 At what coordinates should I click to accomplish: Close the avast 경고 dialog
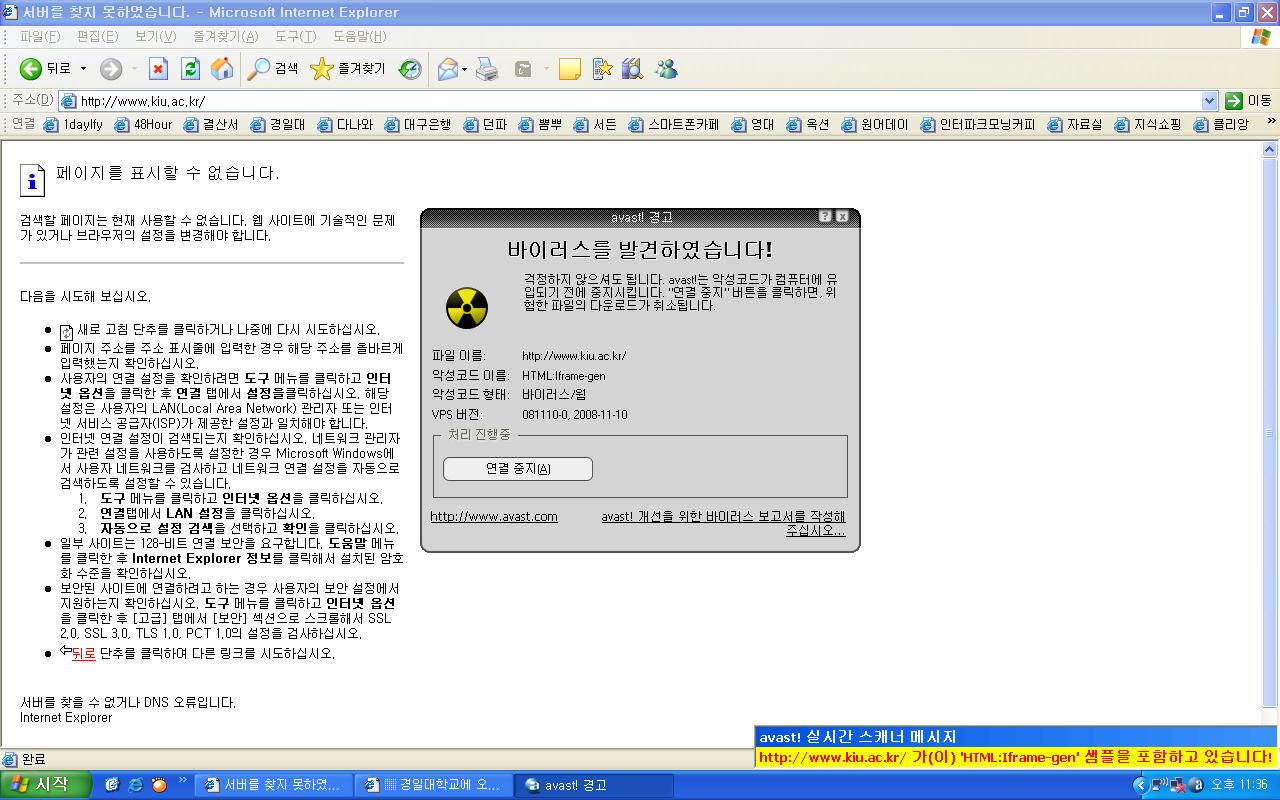(x=842, y=216)
